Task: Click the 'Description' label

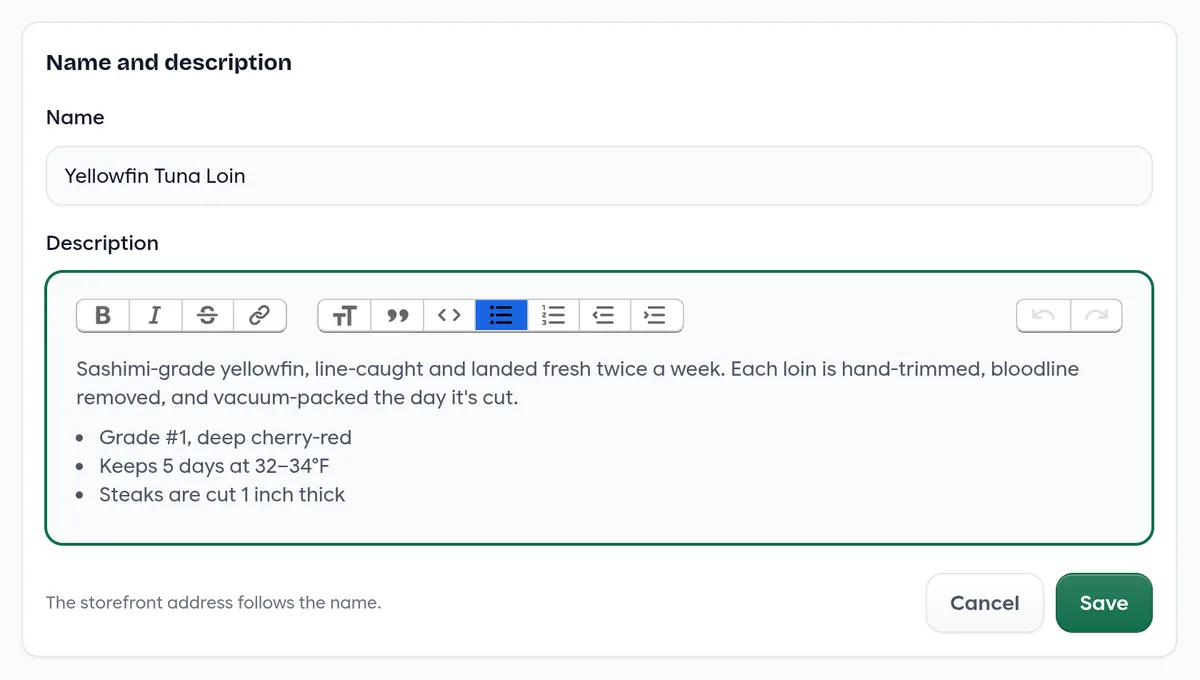Action: point(102,243)
